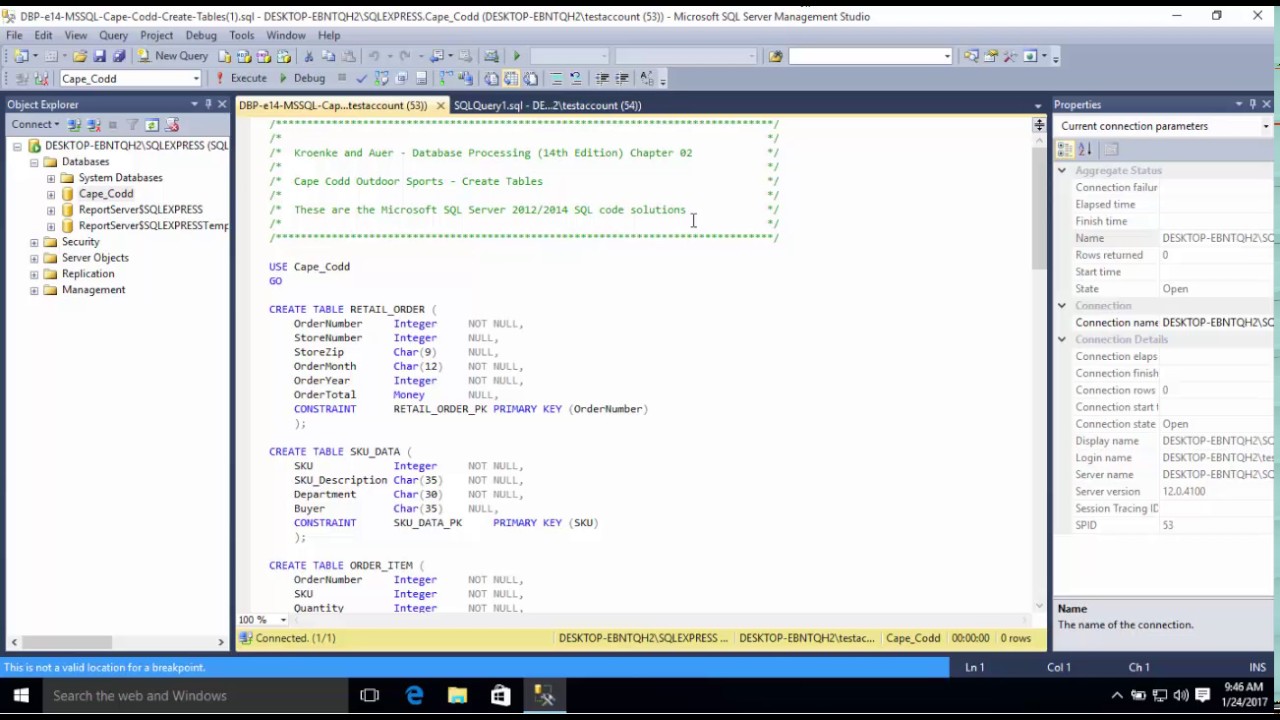This screenshot has width=1280, height=720.
Task: Click the Windows search box on taskbar
Action: (190, 696)
